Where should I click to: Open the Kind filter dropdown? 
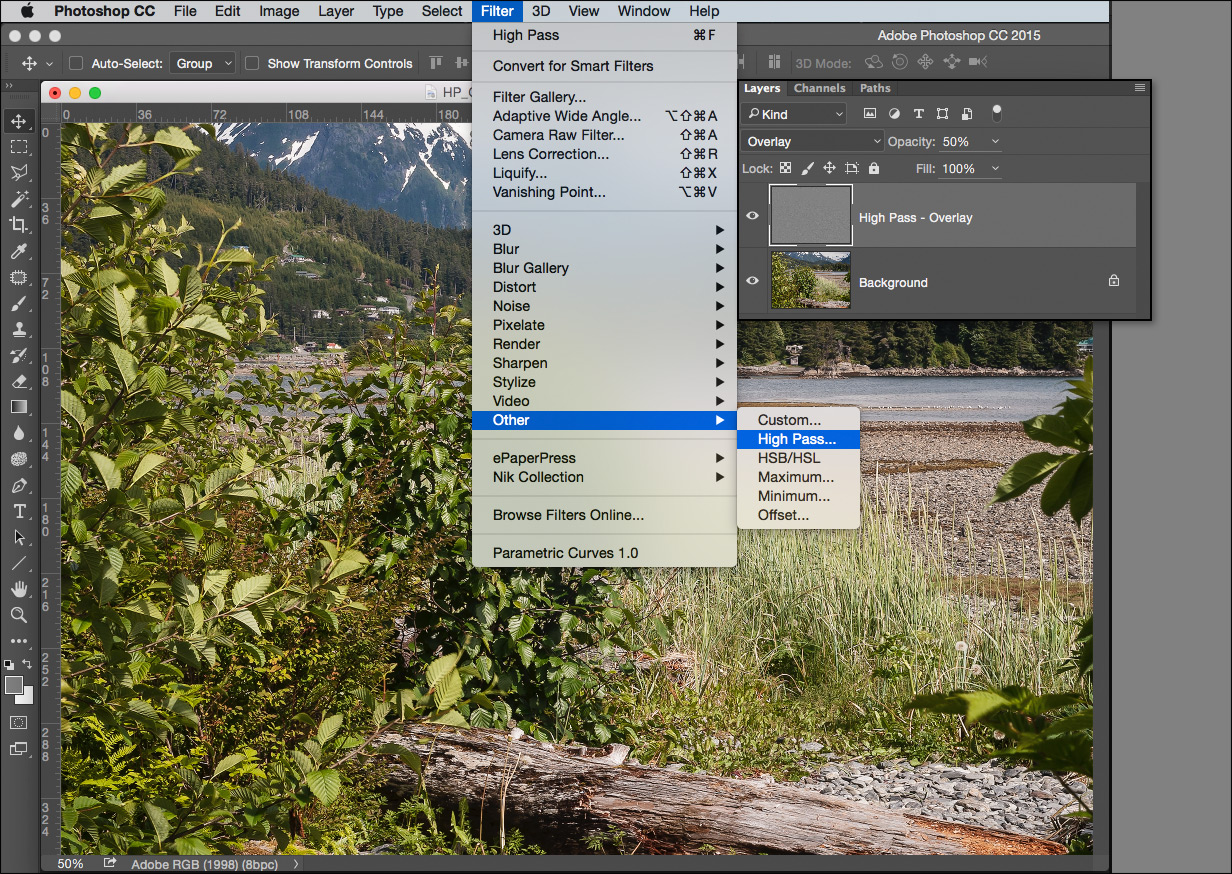(795, 114)
